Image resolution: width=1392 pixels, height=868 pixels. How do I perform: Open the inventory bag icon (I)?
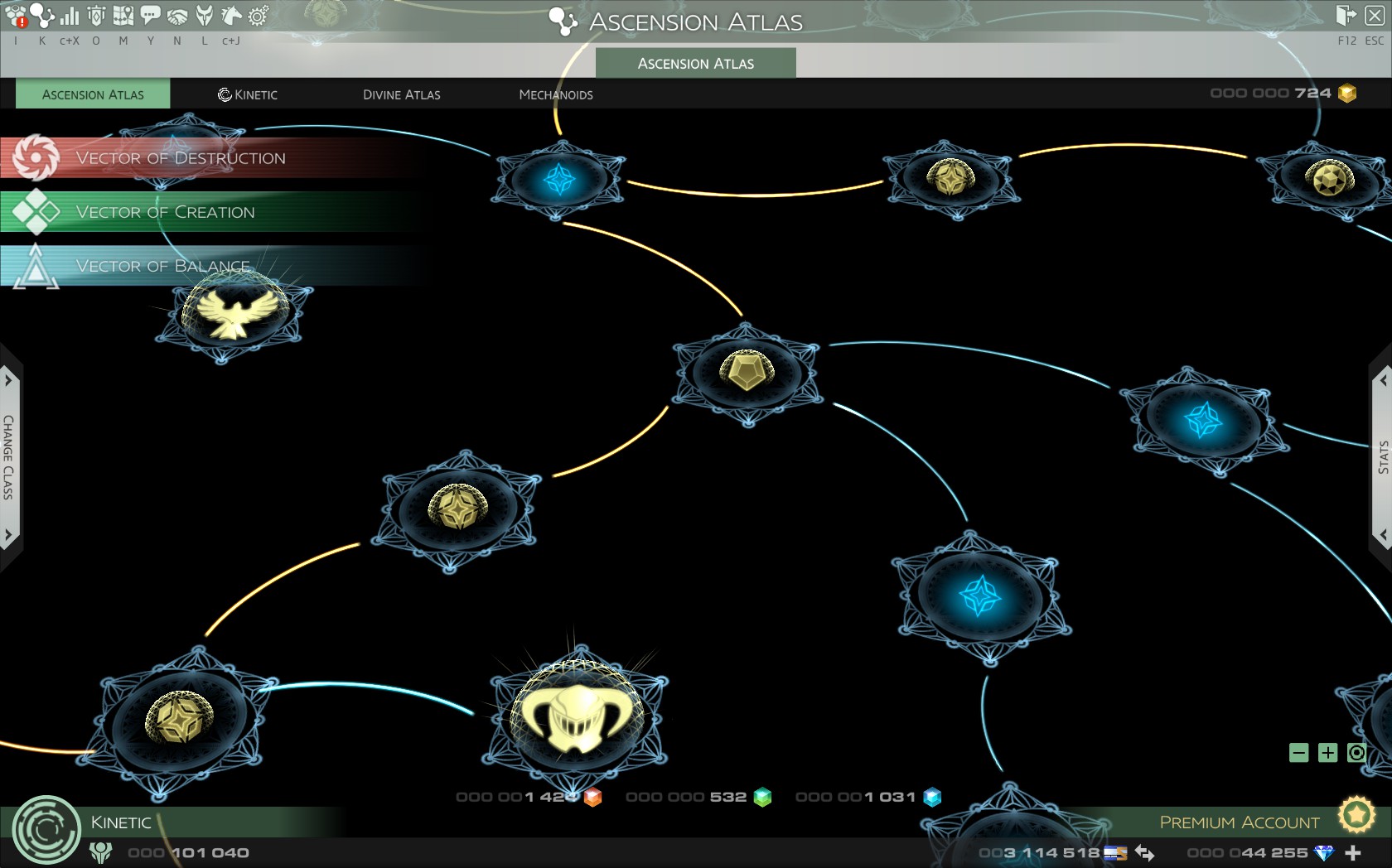17,16
